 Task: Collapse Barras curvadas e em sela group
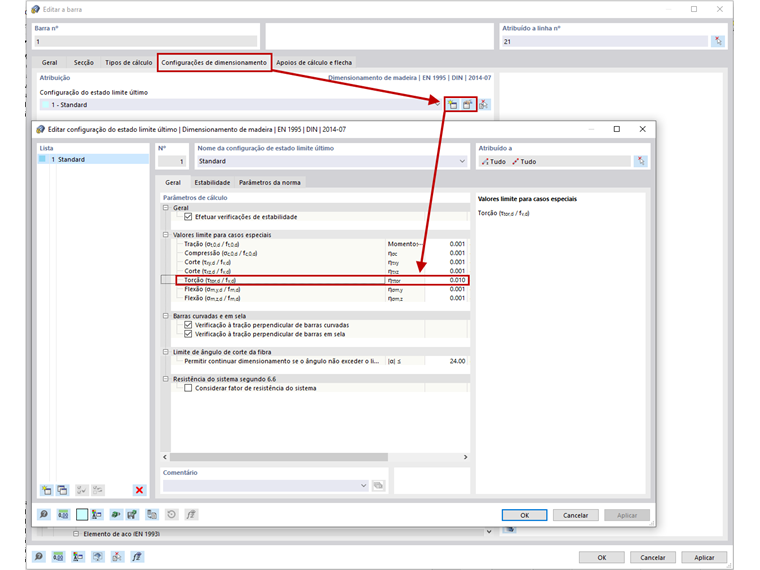click(x=166, y=316)
